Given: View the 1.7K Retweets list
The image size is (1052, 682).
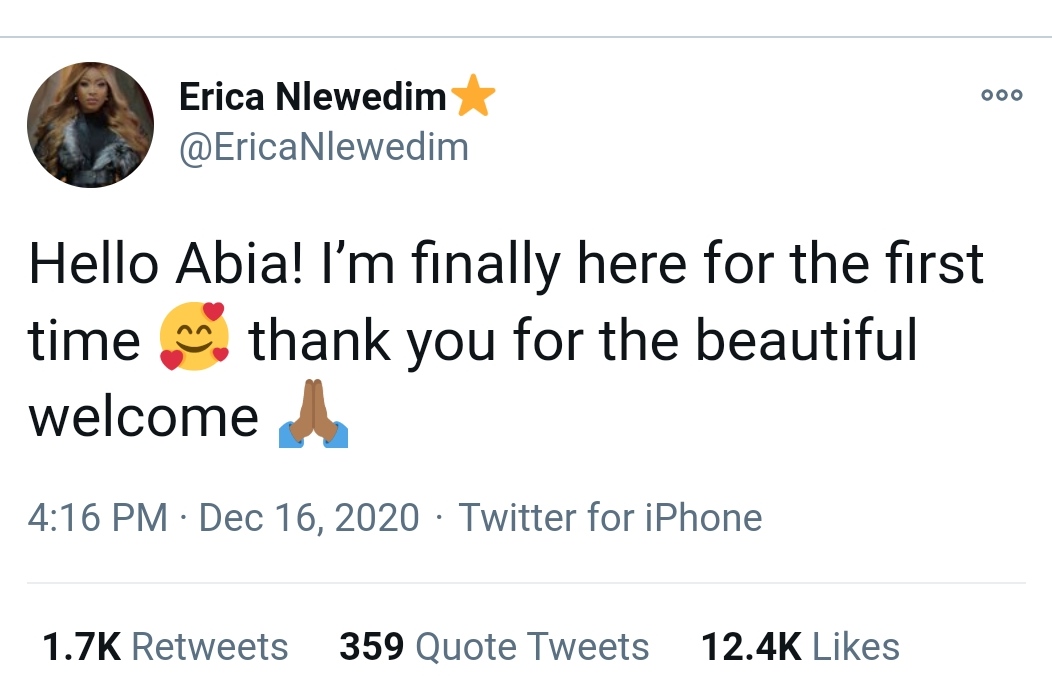Looking at the screenshot, I should (x=165, y=647).
